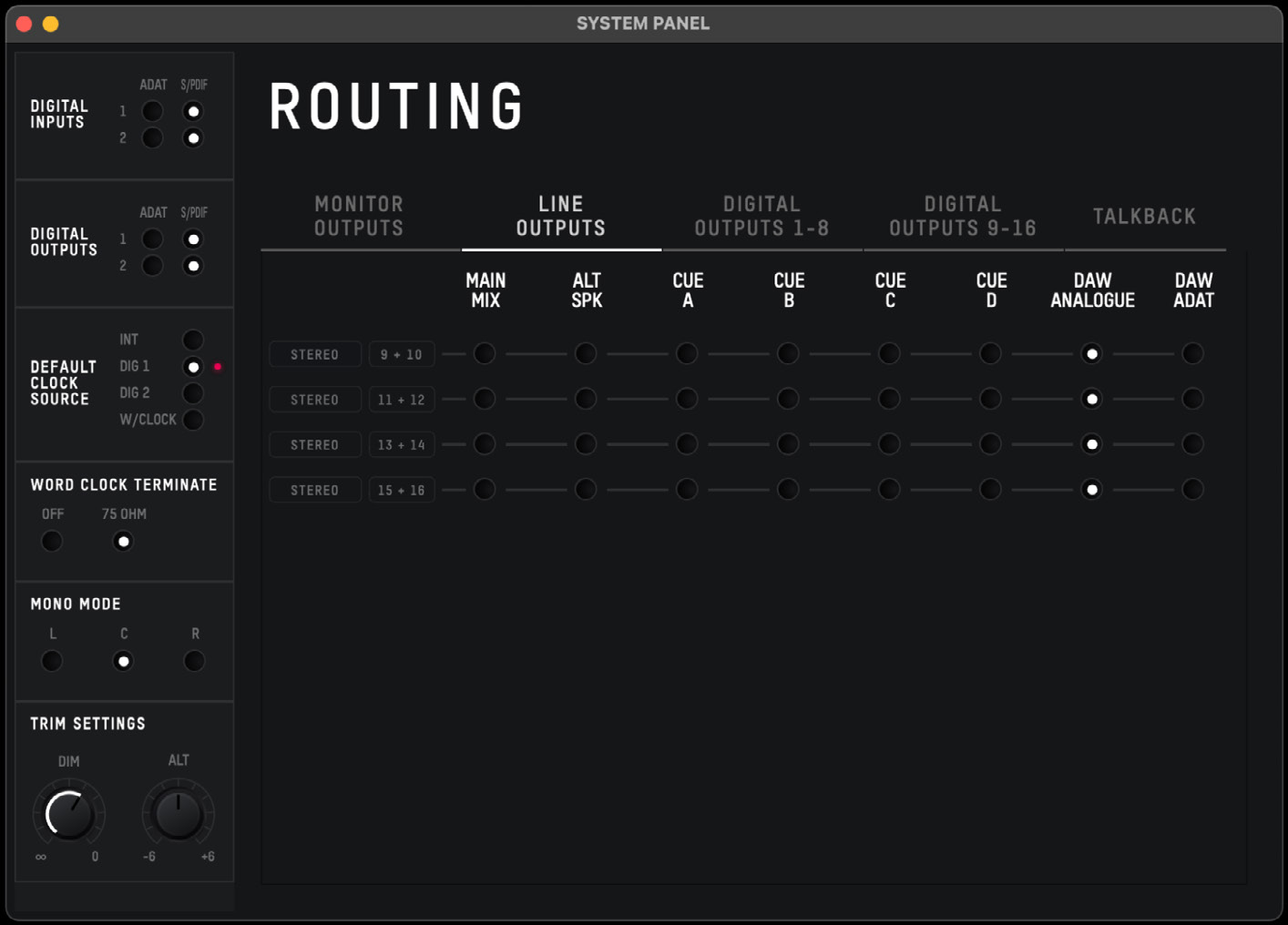Image resolution: width=1288 pixels, height=925 pixels.
Task: Set Mono Mode to C
Action: click(x=123, y=661)
